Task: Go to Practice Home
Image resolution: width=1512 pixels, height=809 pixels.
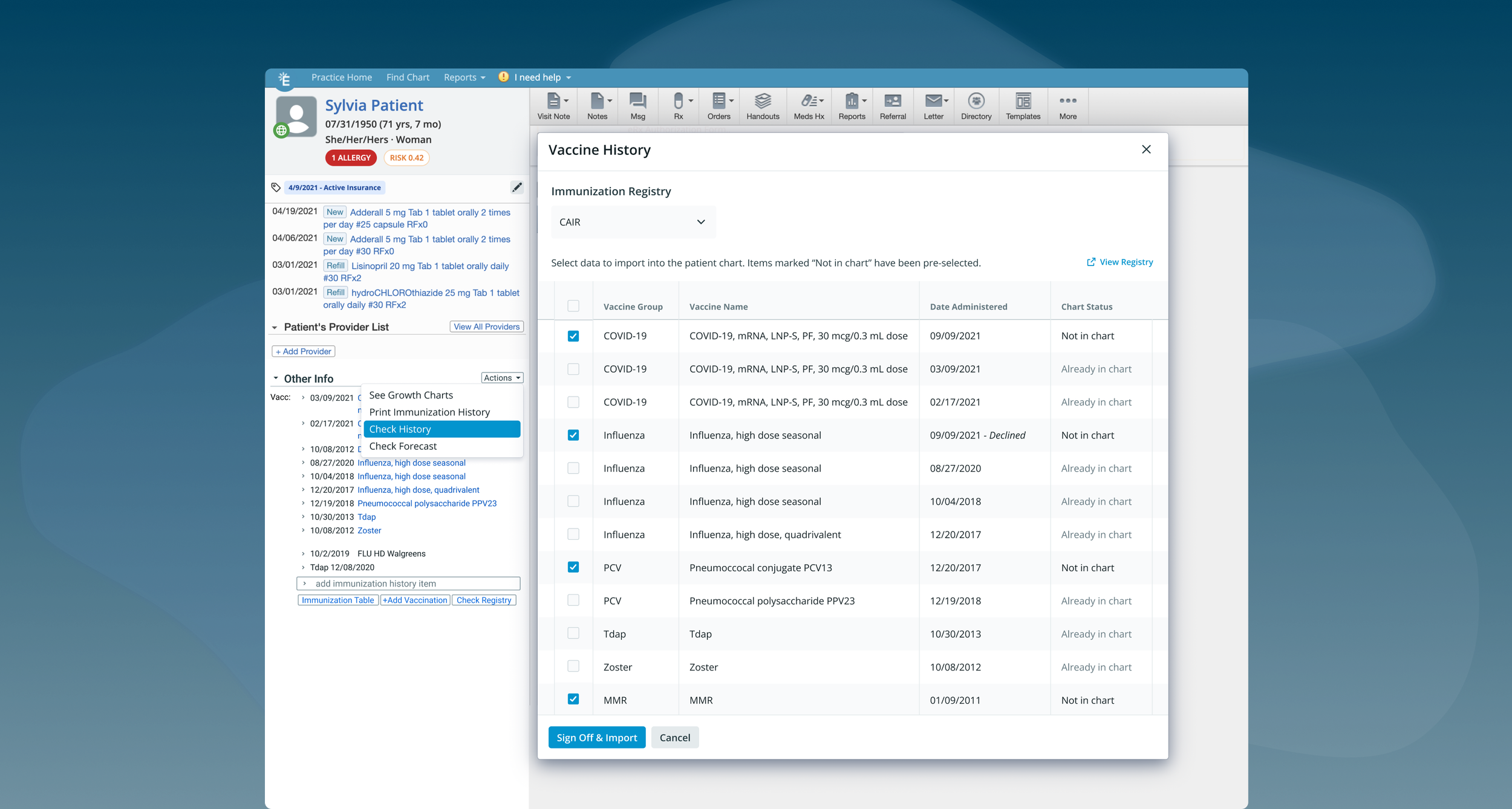Action: tap(342, 77)
